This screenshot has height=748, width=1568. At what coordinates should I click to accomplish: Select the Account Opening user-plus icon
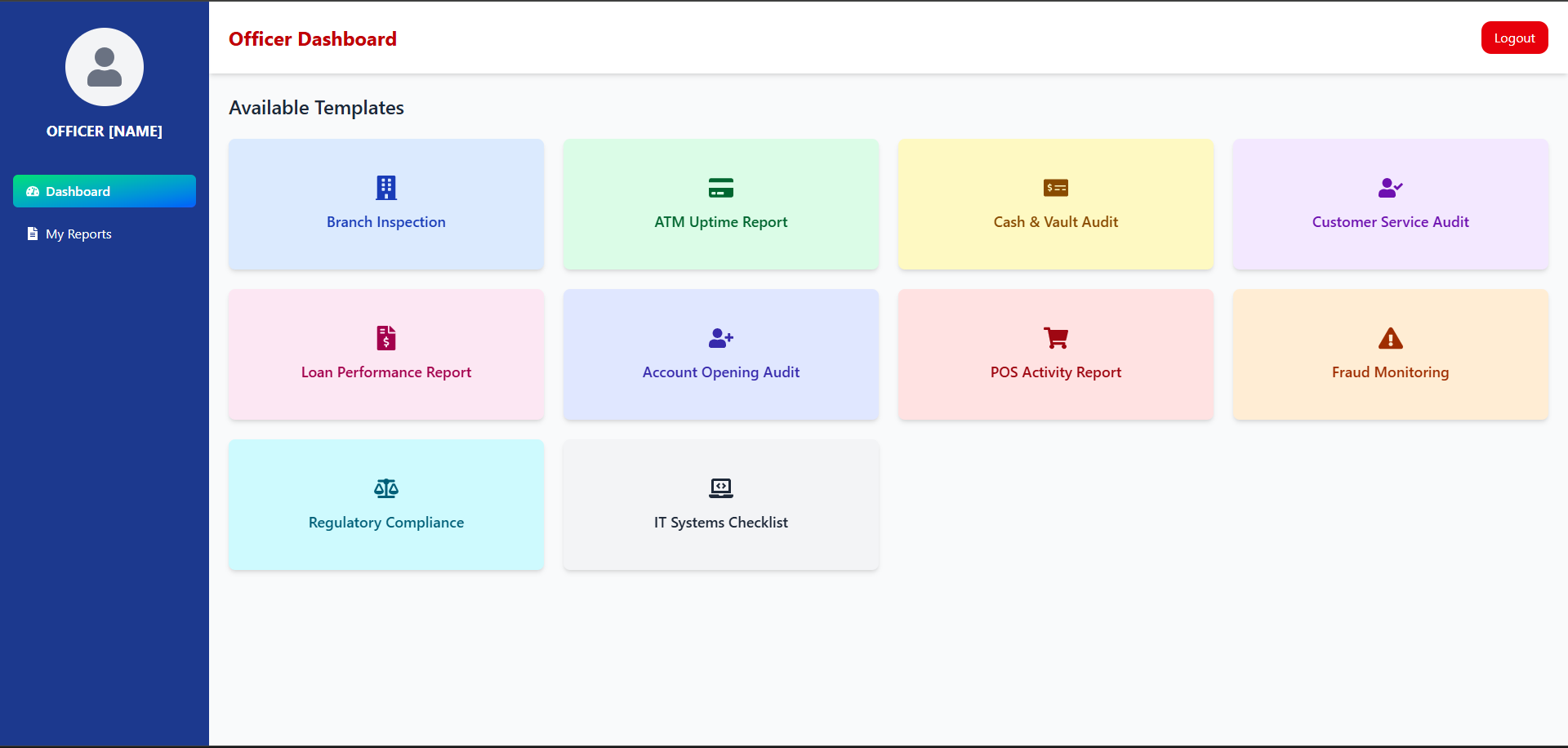click(x=721, y=338)
